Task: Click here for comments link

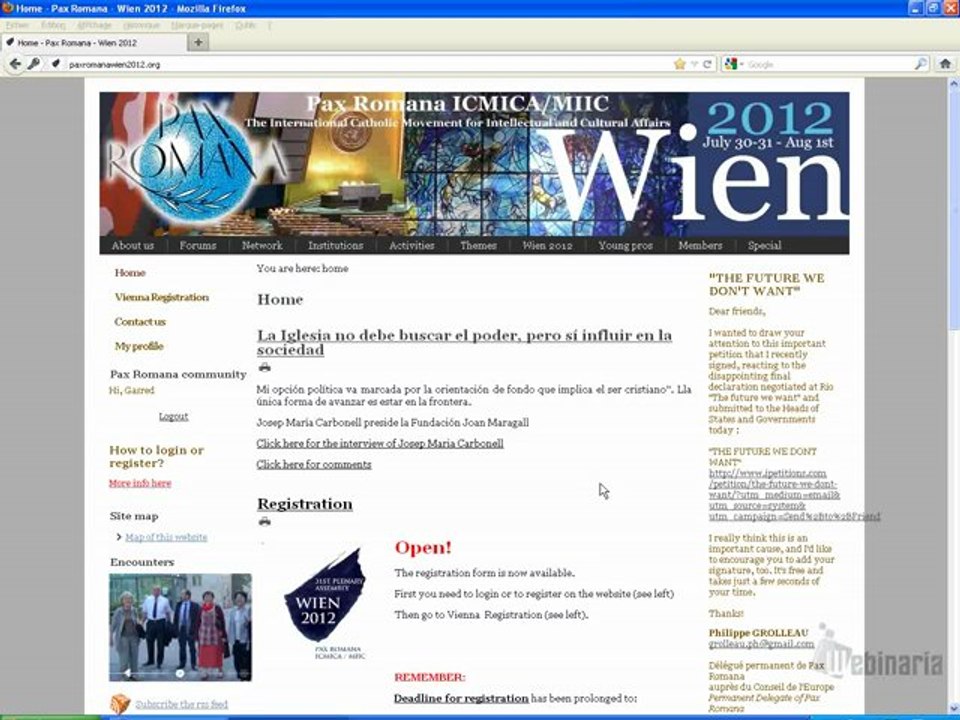Action: pyautogui.click(x=313, y=465)
